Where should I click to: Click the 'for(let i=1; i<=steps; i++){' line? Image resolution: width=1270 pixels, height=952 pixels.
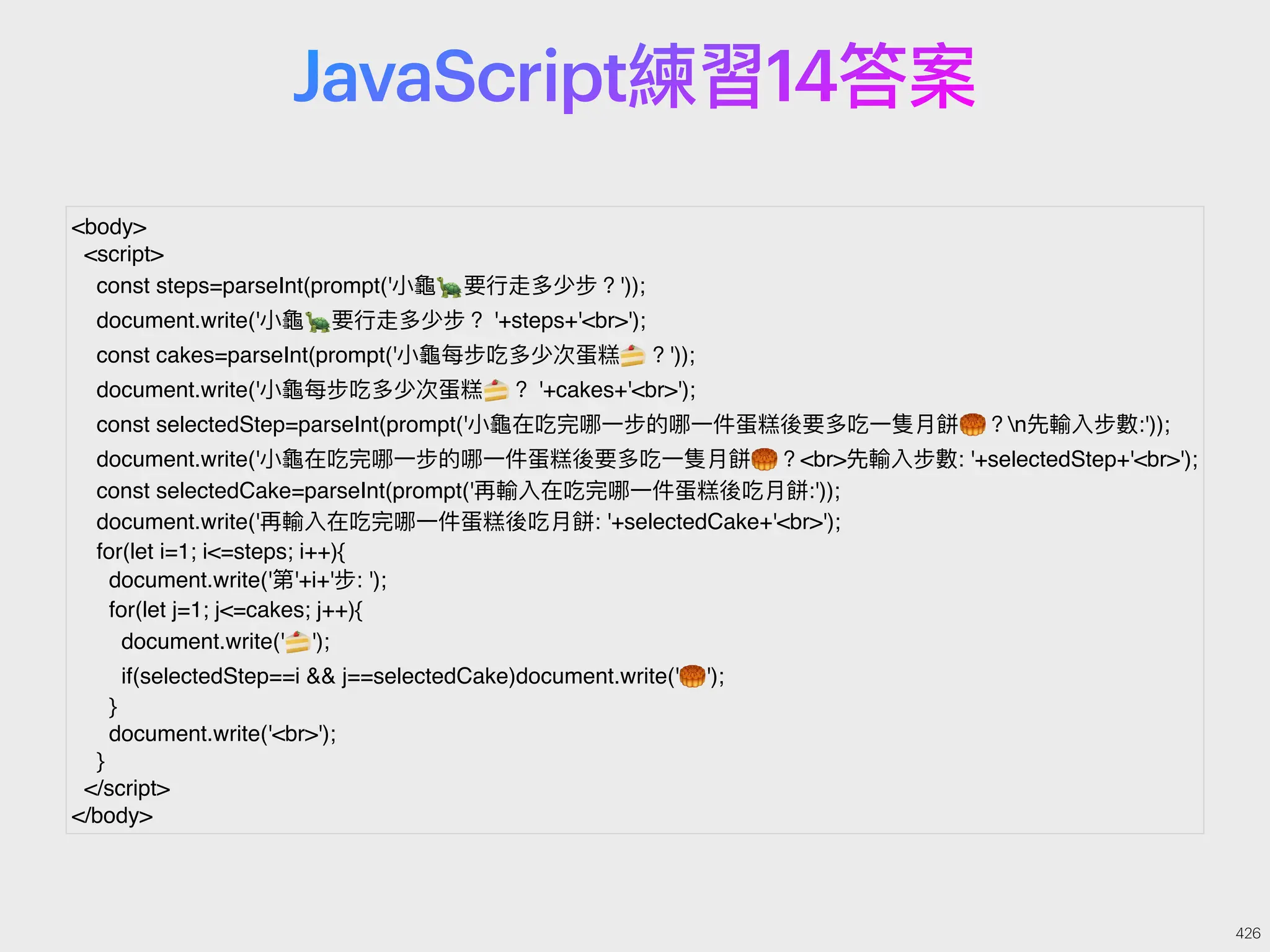221,552
